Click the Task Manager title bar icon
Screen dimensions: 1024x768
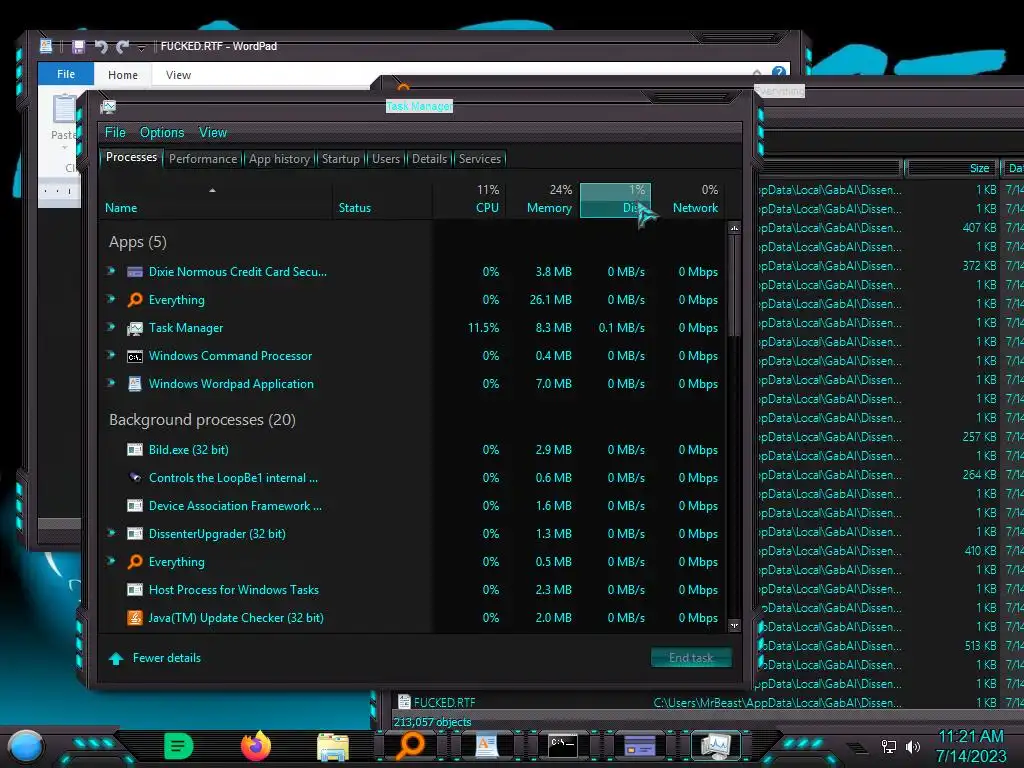pos(108,106)
